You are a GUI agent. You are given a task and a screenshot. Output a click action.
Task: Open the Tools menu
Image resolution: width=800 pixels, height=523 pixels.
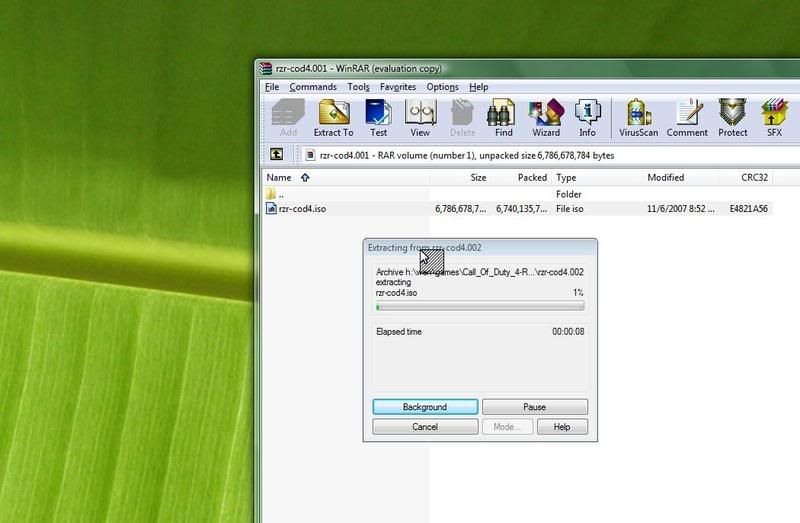[x=358, y=87]
